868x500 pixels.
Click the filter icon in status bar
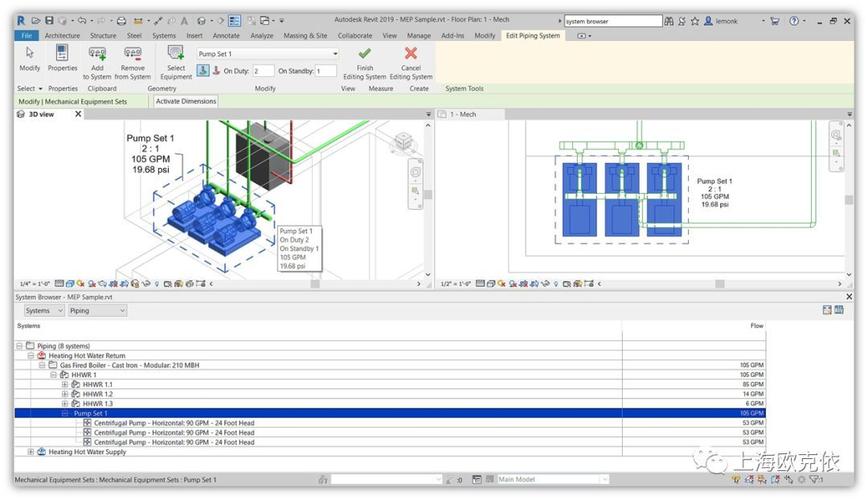pyautogui.click(x=815, y=480)
